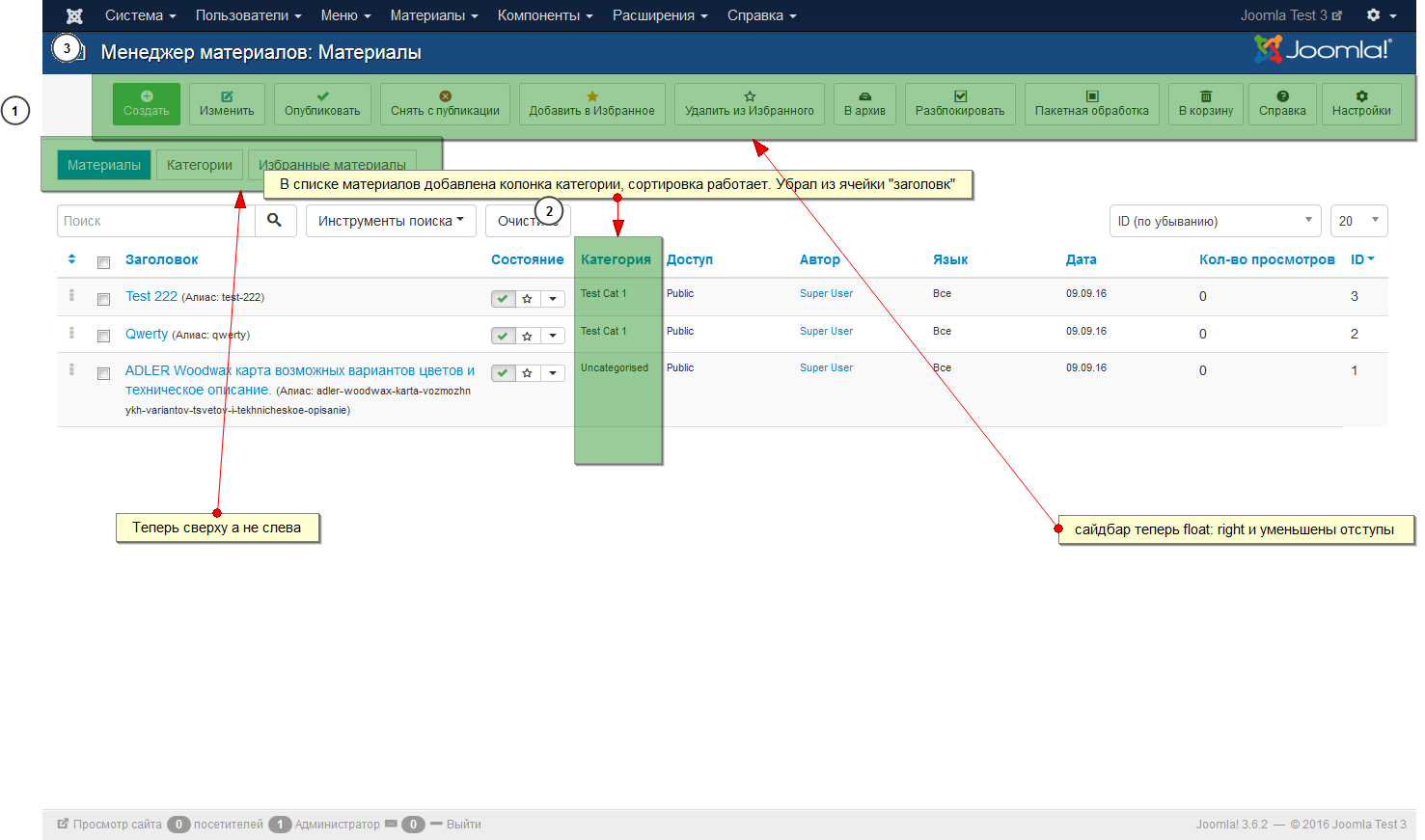
Task: Click the Trash (В корзину) toolbar button
Action: [1205, 104]
